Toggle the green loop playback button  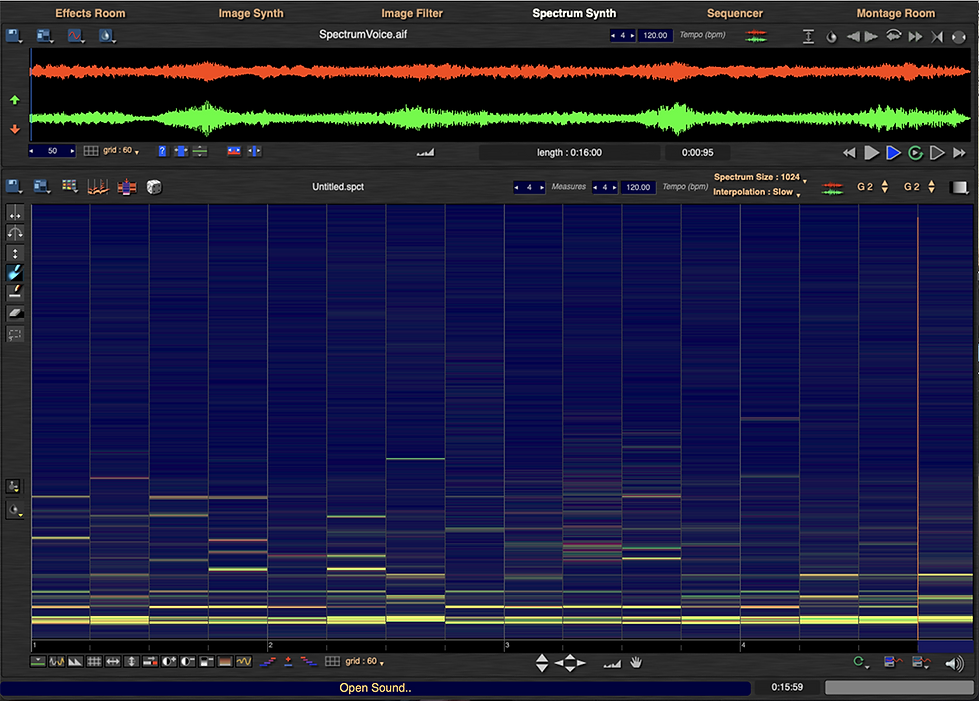[x=915, y=152]
